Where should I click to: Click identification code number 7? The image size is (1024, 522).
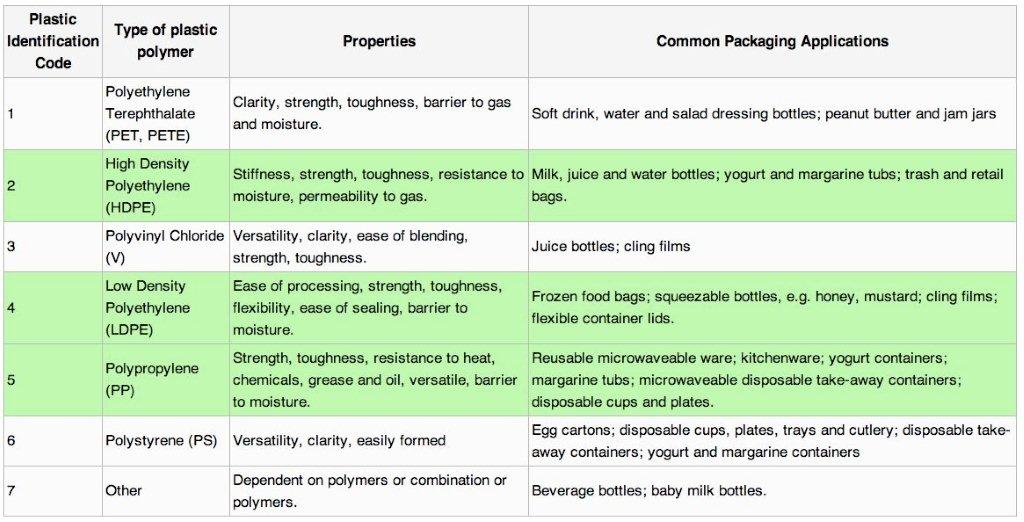11,490
